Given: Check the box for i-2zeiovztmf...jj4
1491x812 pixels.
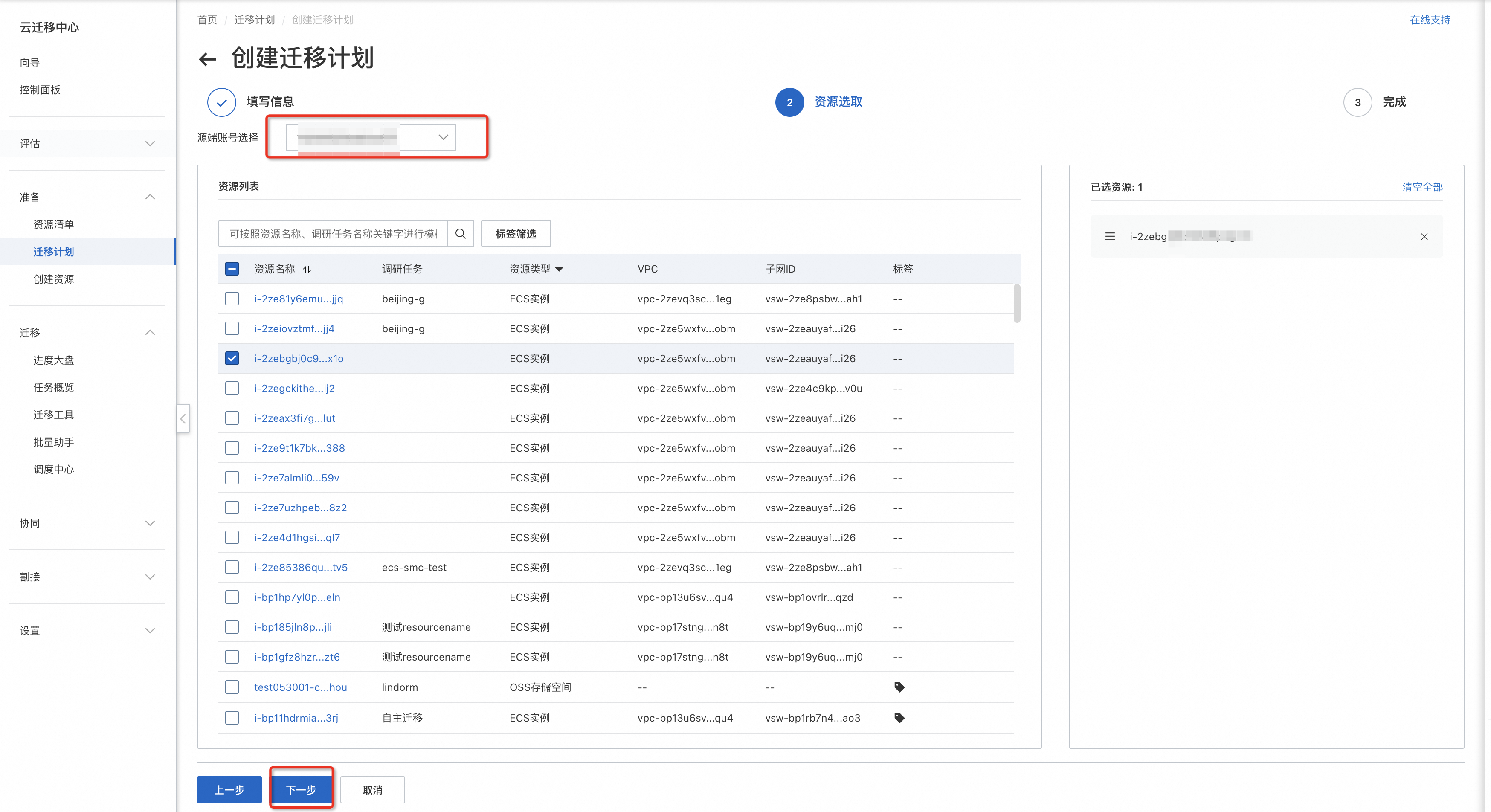Looking at the screenshot, I should 232,329.
